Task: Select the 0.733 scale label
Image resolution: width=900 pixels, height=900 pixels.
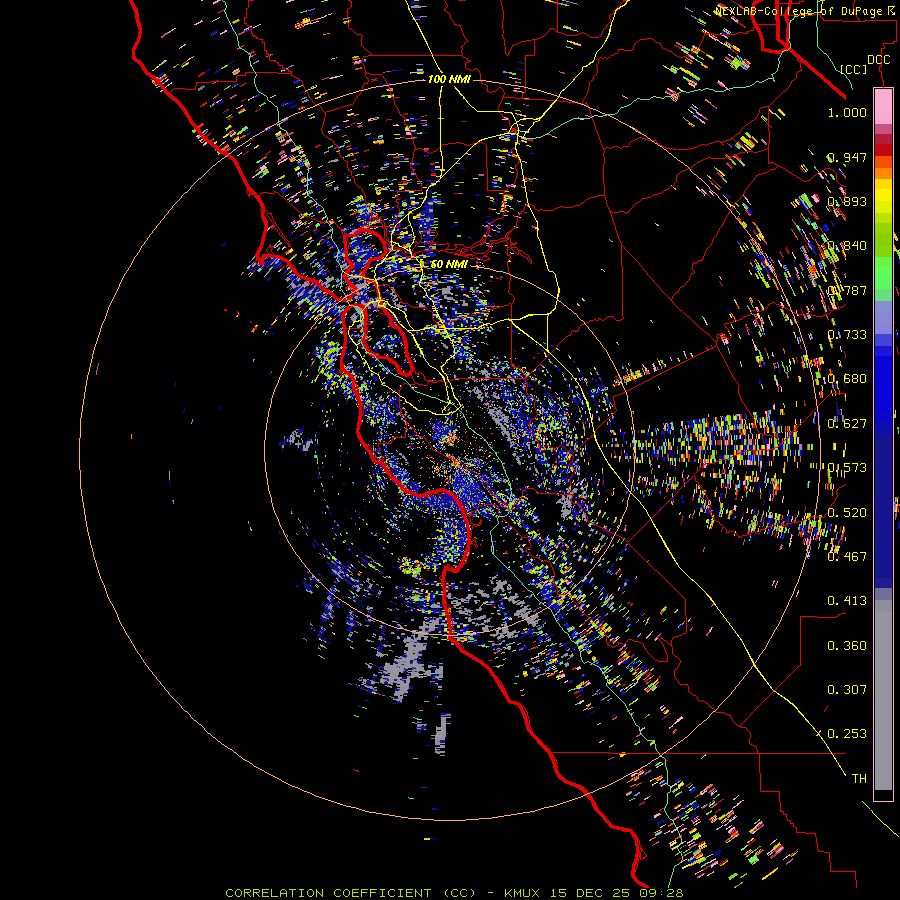Action: coord(847,335)
